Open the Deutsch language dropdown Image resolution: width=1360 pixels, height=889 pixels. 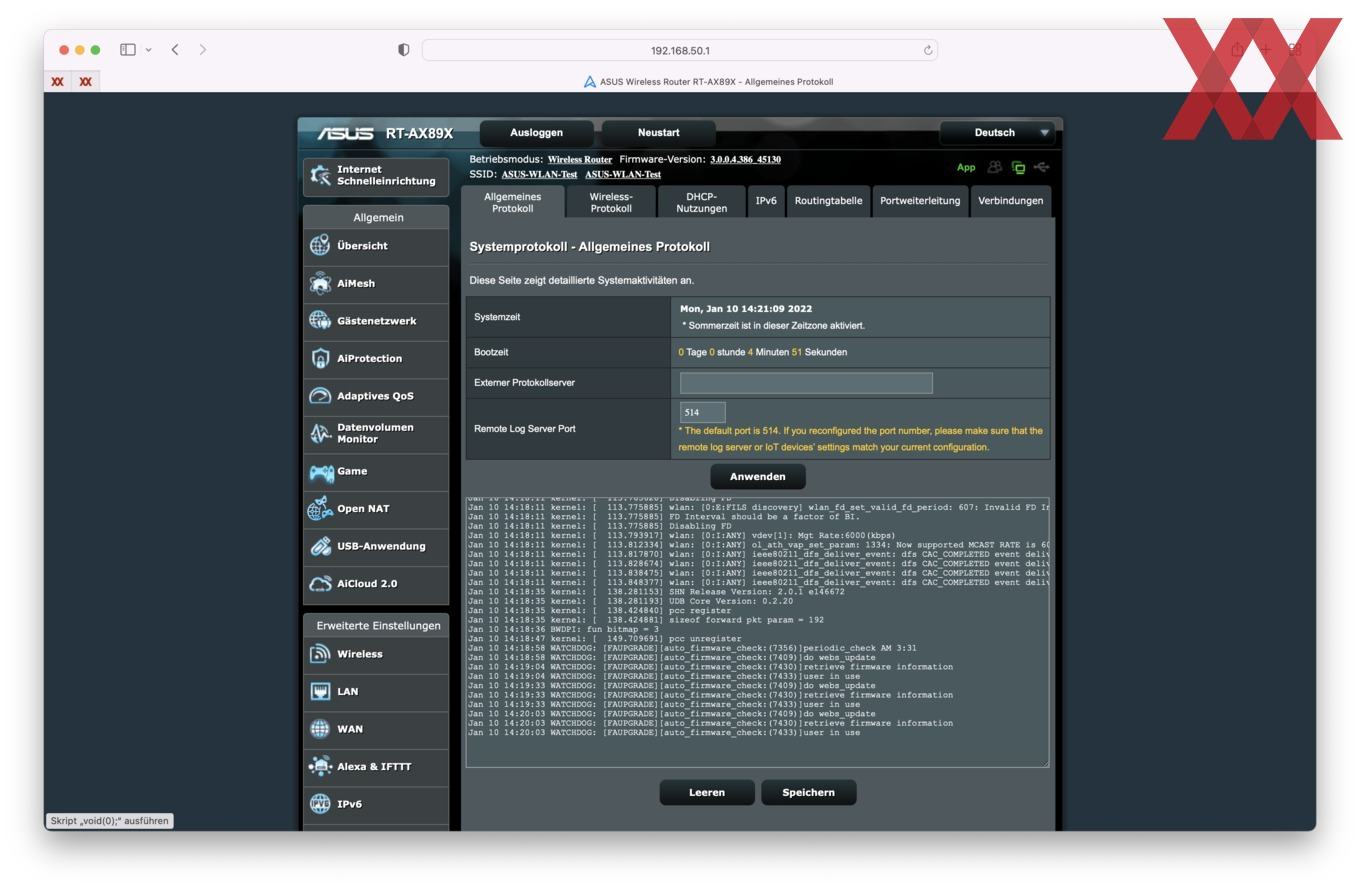998,133
